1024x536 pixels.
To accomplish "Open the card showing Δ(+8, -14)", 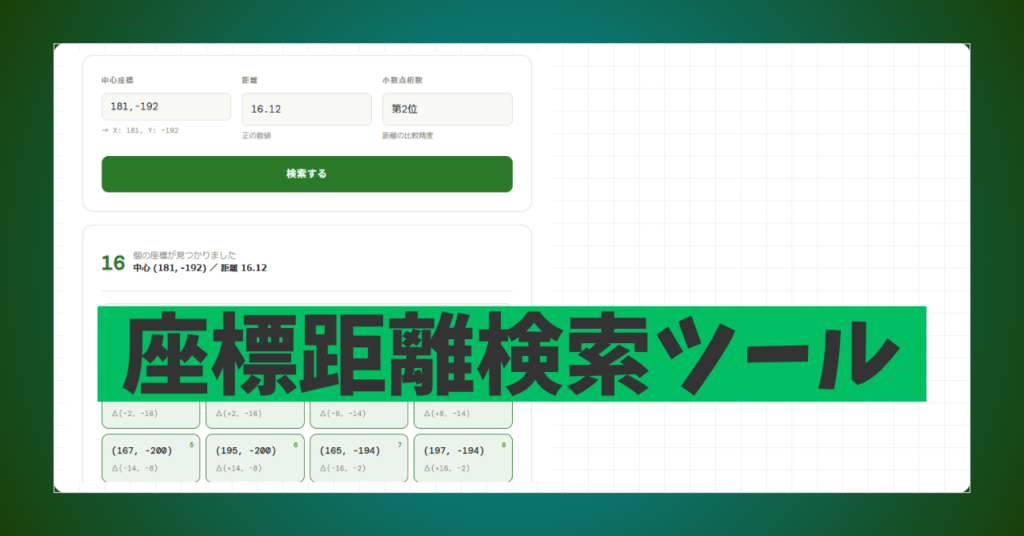I will pyautogui.click(x=462, y=414).
